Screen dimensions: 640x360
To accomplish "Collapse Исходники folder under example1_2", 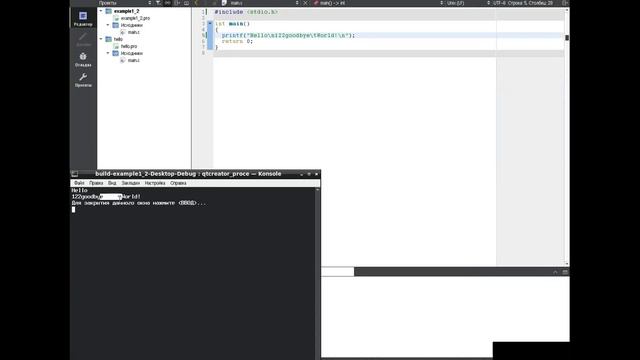I will [108, 25].
